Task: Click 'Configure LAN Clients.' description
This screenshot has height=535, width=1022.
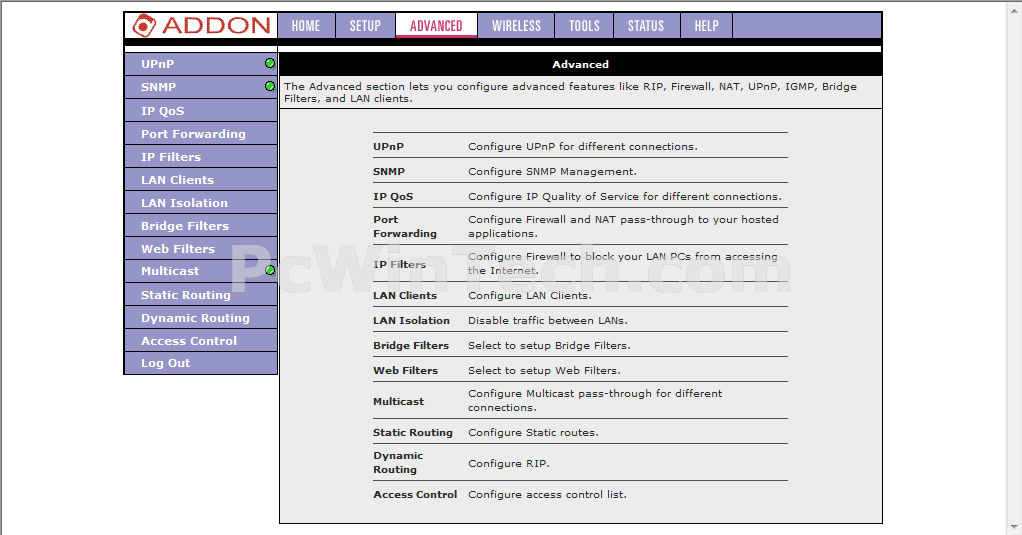Action: pyautogui.click(x=530, y=295)
